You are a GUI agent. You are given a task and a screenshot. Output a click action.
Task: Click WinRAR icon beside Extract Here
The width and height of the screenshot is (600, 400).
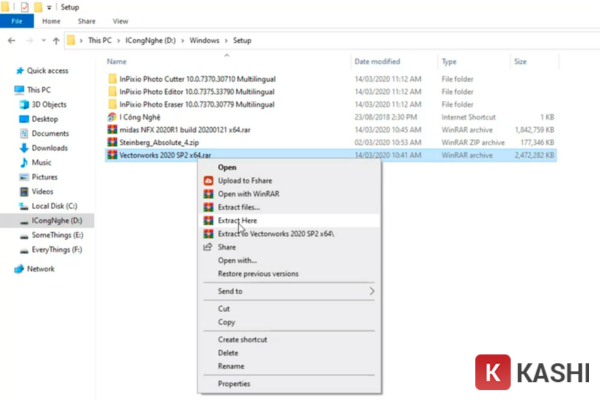click(208, 220)
